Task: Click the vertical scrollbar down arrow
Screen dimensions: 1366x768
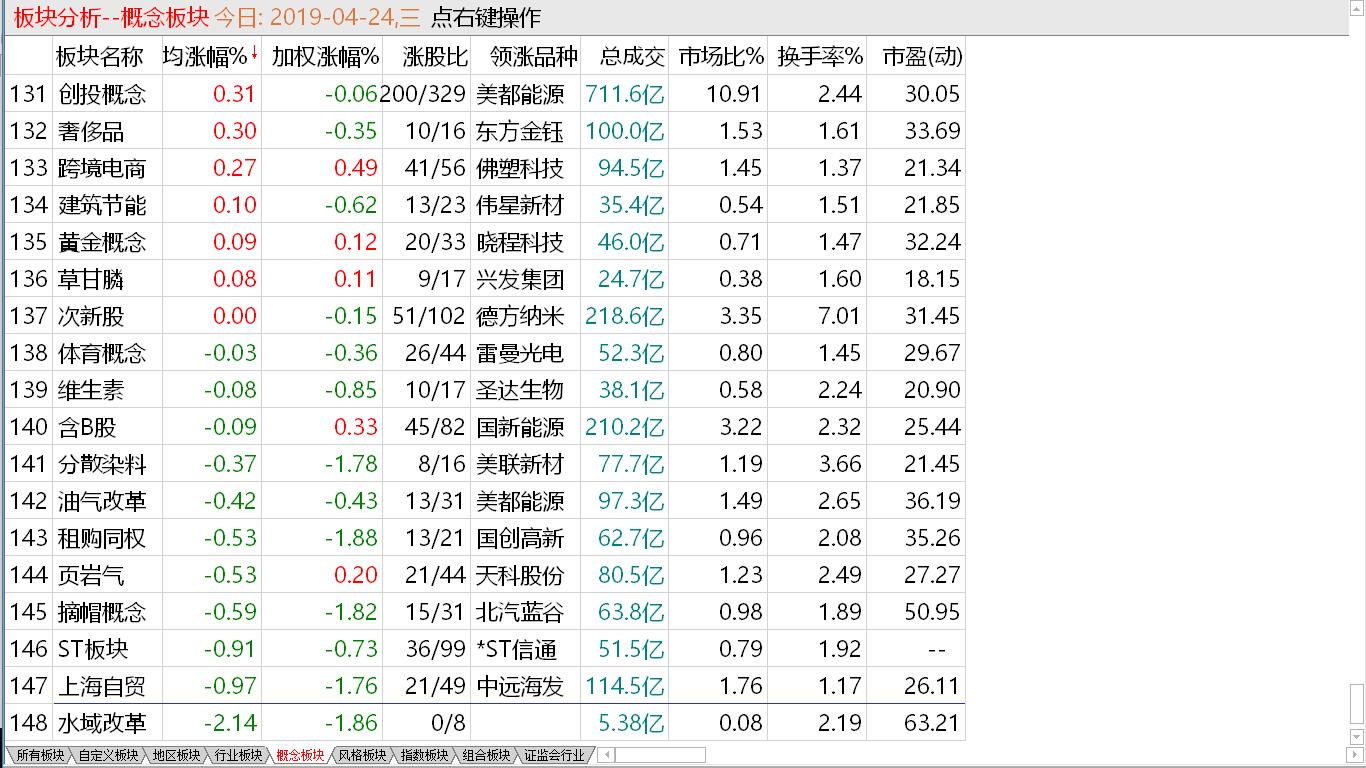Action: point(1357,737)
